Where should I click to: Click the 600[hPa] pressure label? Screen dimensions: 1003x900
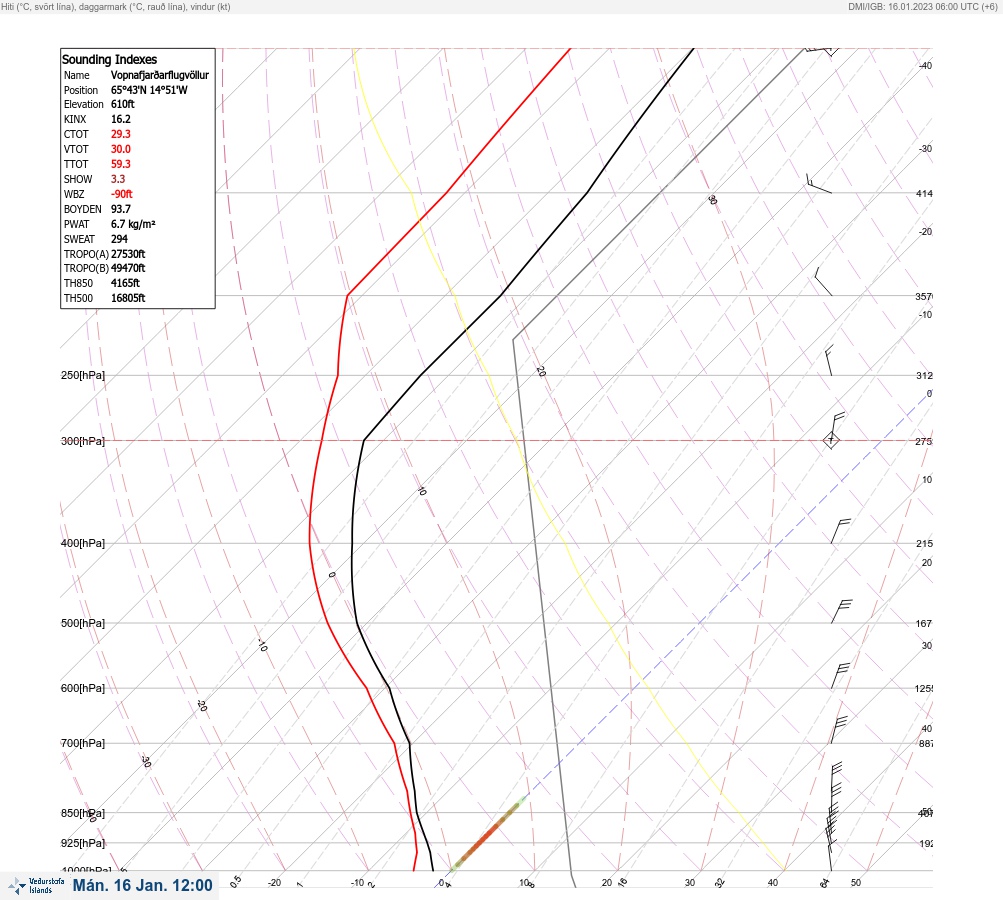[83, 688]
